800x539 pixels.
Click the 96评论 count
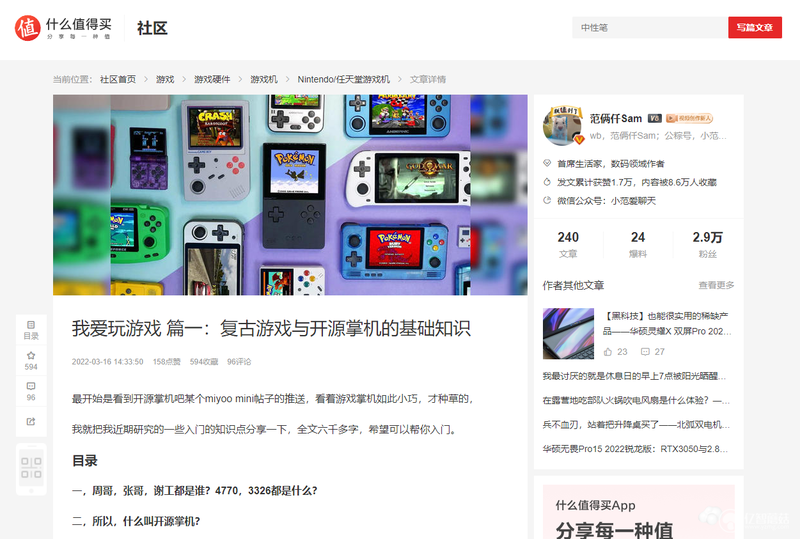(239, 361)
